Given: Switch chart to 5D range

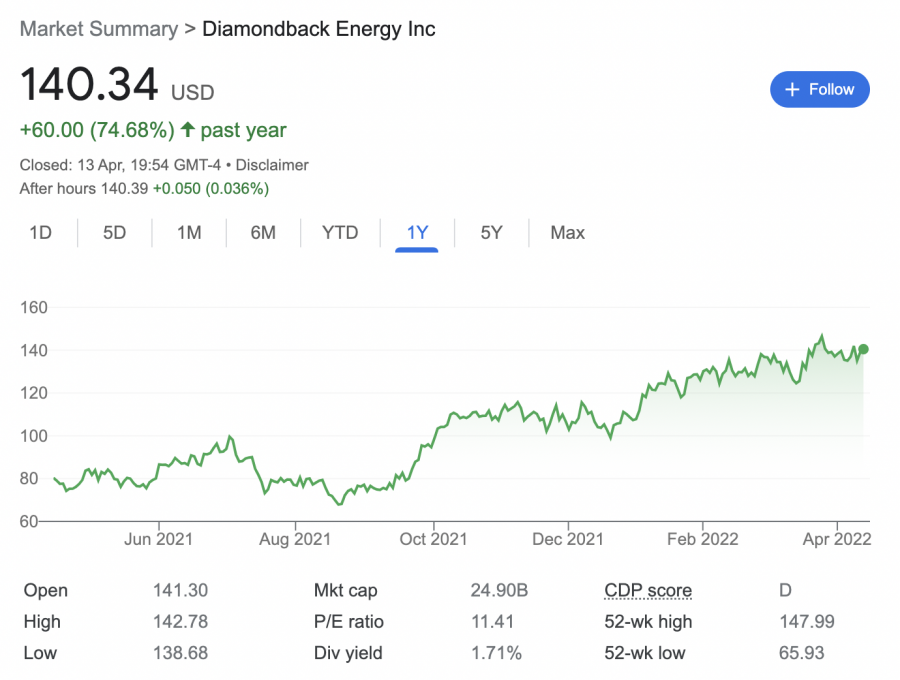Looking at the screenshot, I should click(114, 232).
